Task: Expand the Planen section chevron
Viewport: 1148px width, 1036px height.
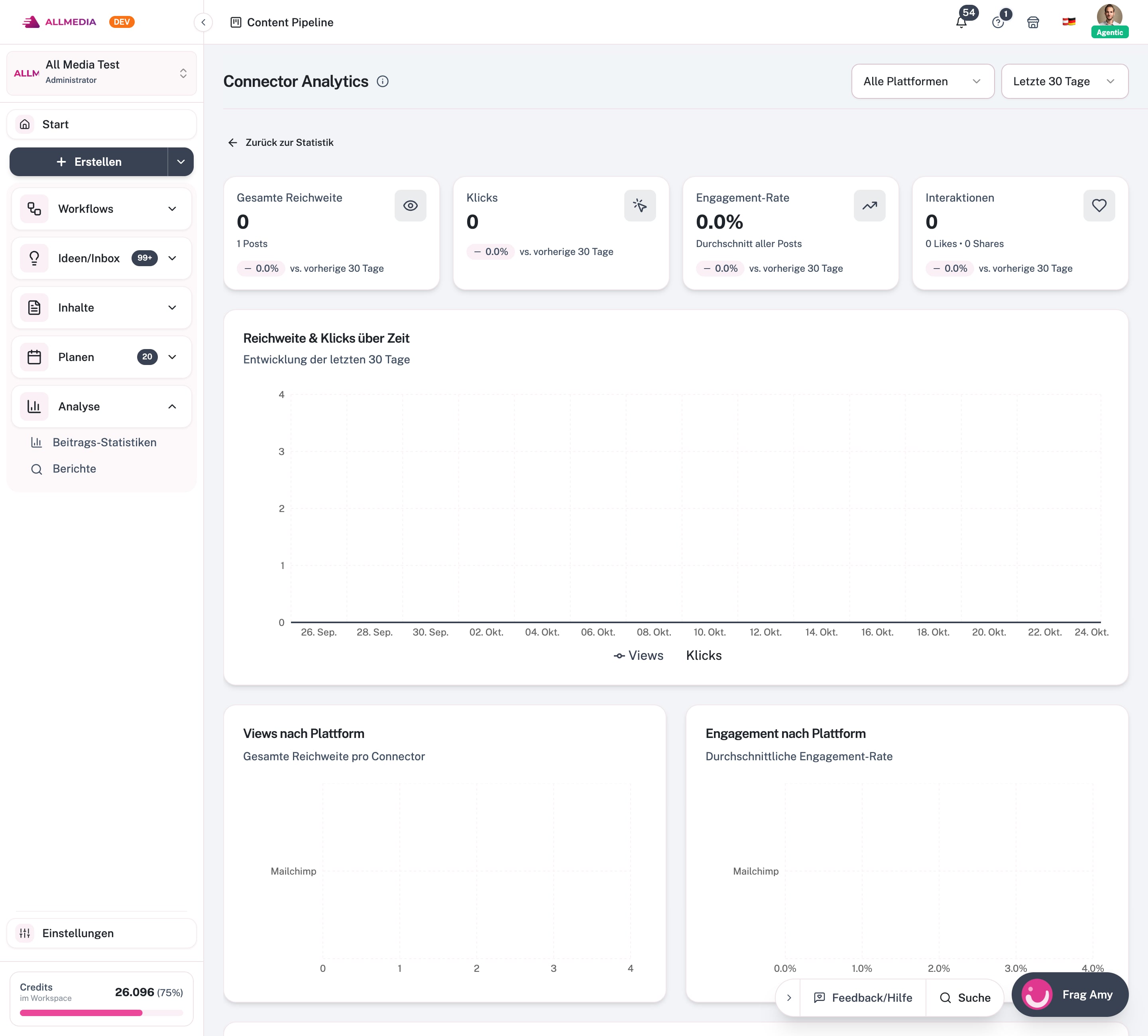Action: tap(172, 357)
